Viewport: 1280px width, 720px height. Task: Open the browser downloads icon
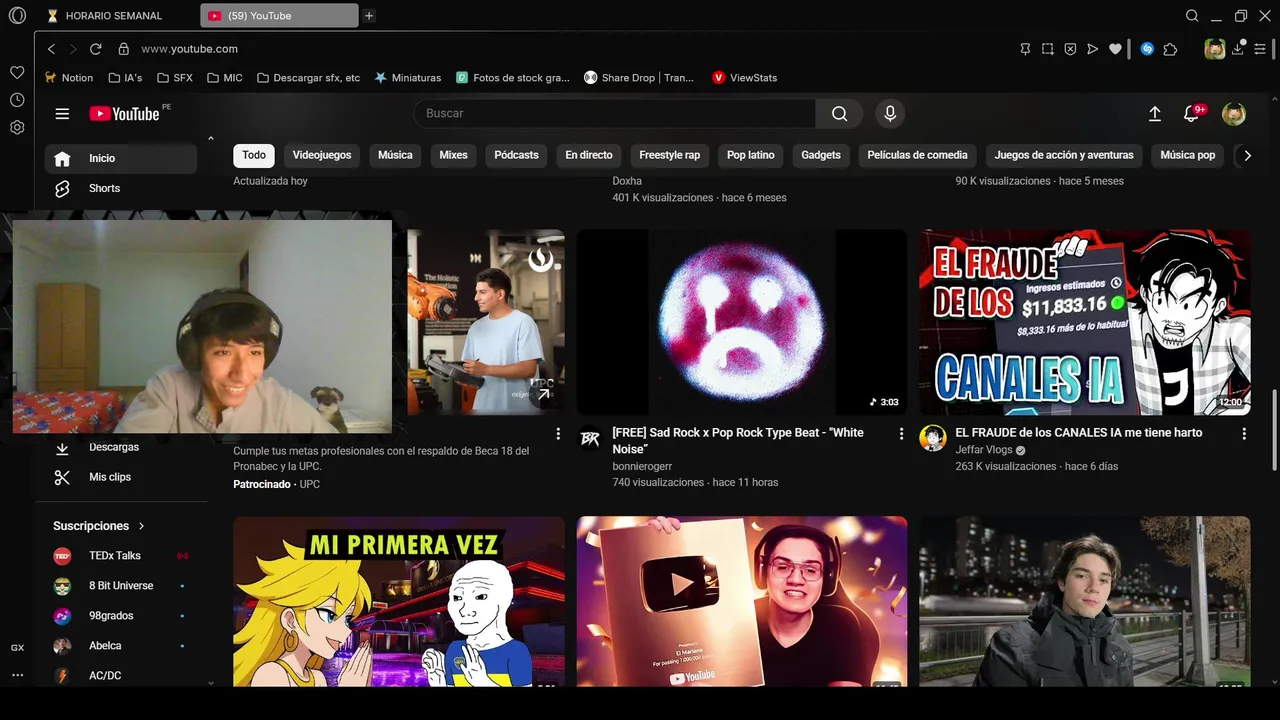pyautogui.click(x=1238, y=48)
